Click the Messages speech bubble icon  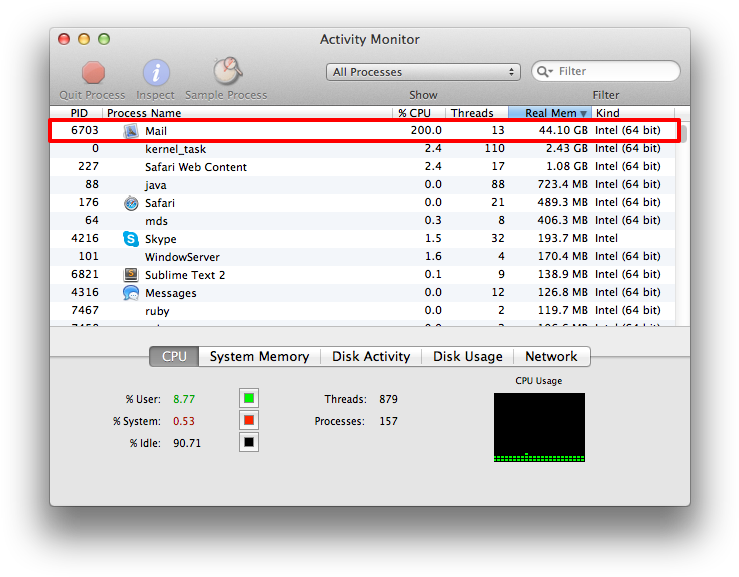click(131, 293)
